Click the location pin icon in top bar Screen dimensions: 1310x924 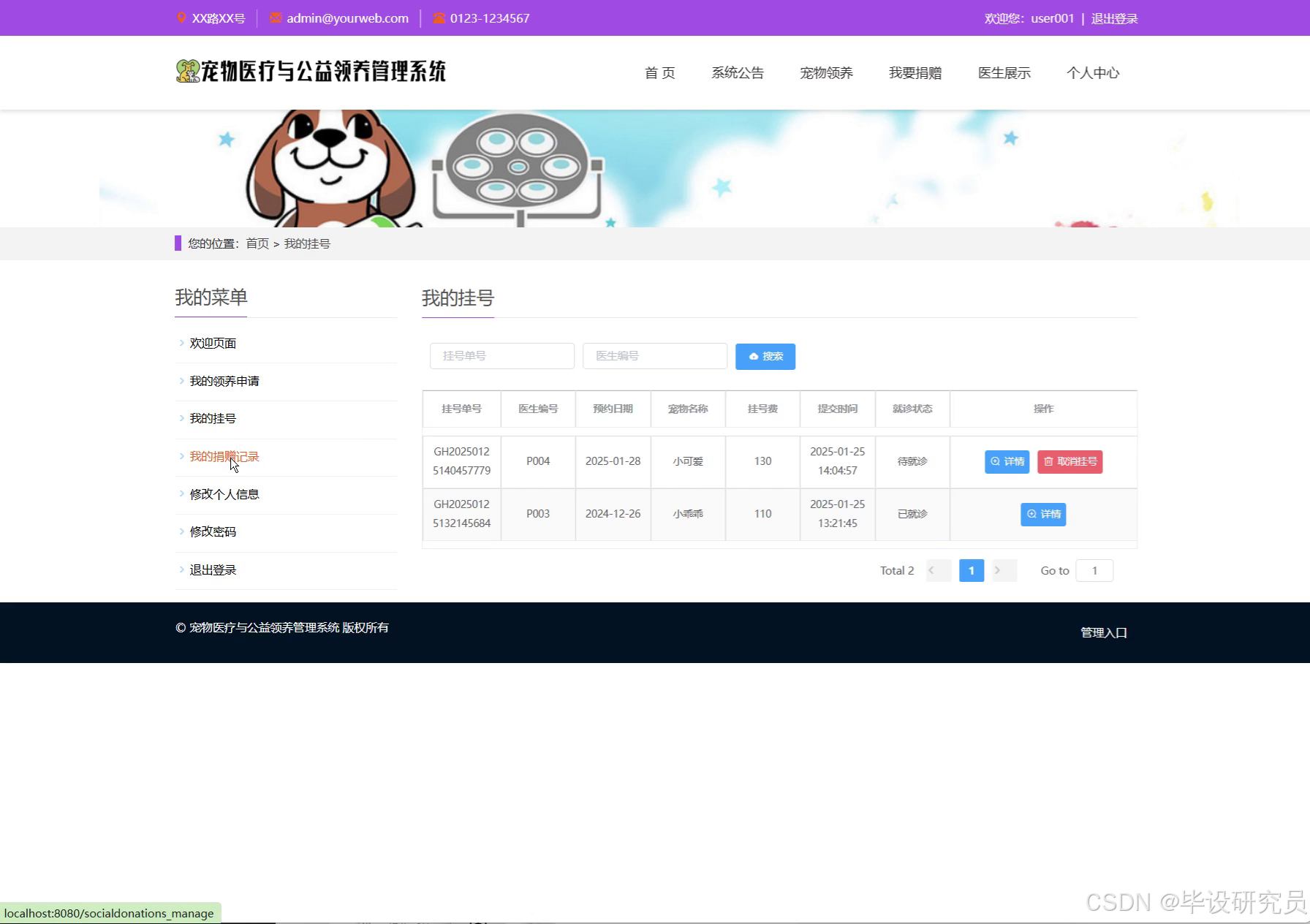tap(181, 18)
